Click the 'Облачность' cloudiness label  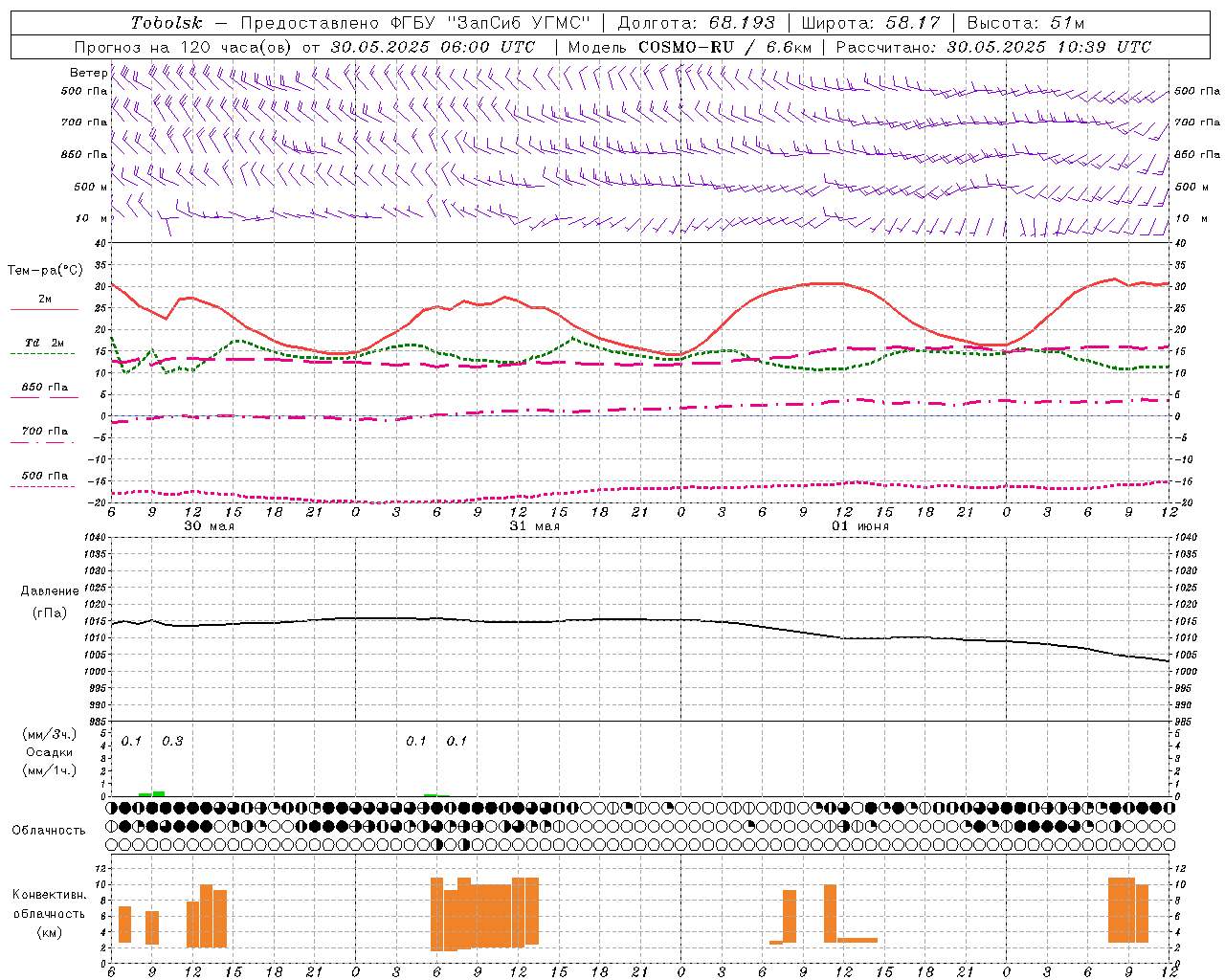pos(49,831)
